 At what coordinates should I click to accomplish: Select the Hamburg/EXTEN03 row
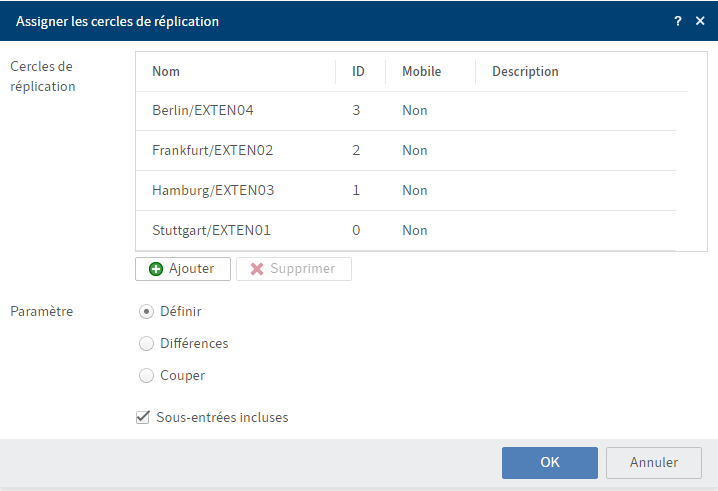pos(406,191)
